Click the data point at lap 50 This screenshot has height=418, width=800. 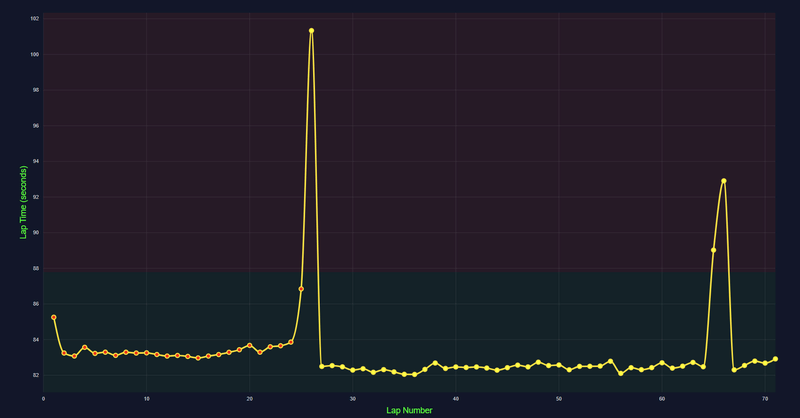click(x=559, y=365)
